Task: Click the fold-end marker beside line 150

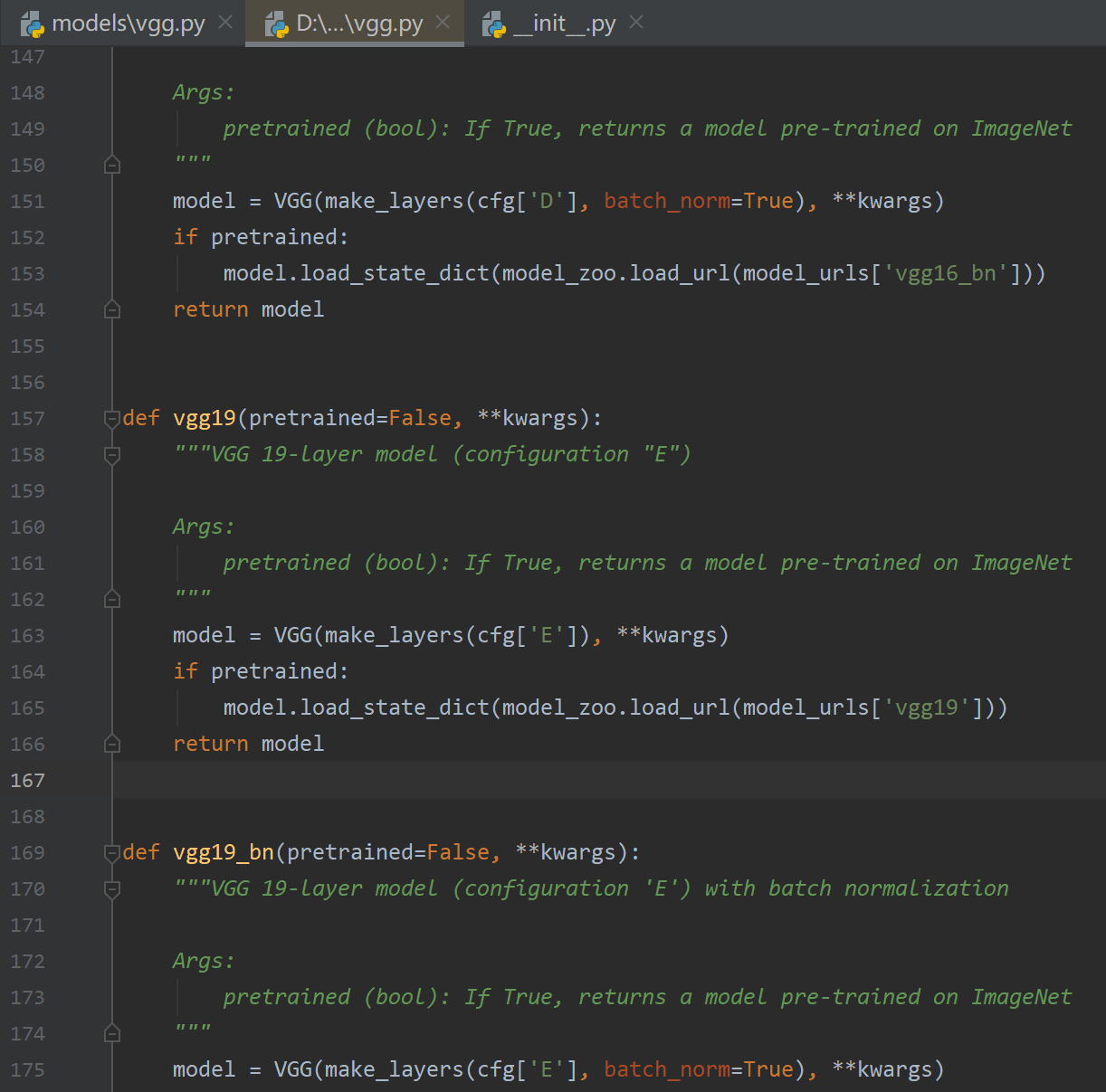Action: [x=111, y=165]
